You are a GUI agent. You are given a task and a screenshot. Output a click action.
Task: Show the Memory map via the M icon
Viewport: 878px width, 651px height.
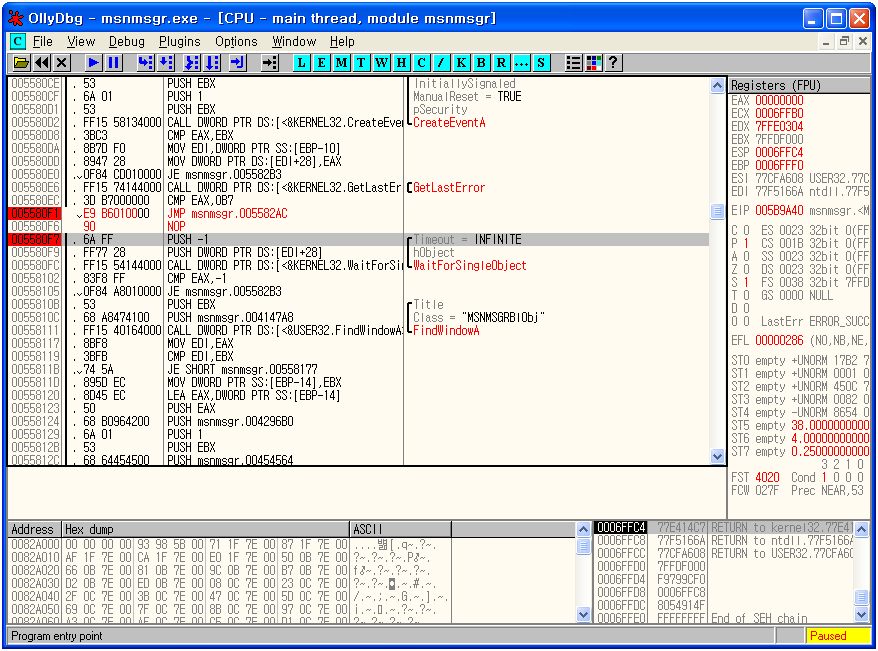[342, 63]
